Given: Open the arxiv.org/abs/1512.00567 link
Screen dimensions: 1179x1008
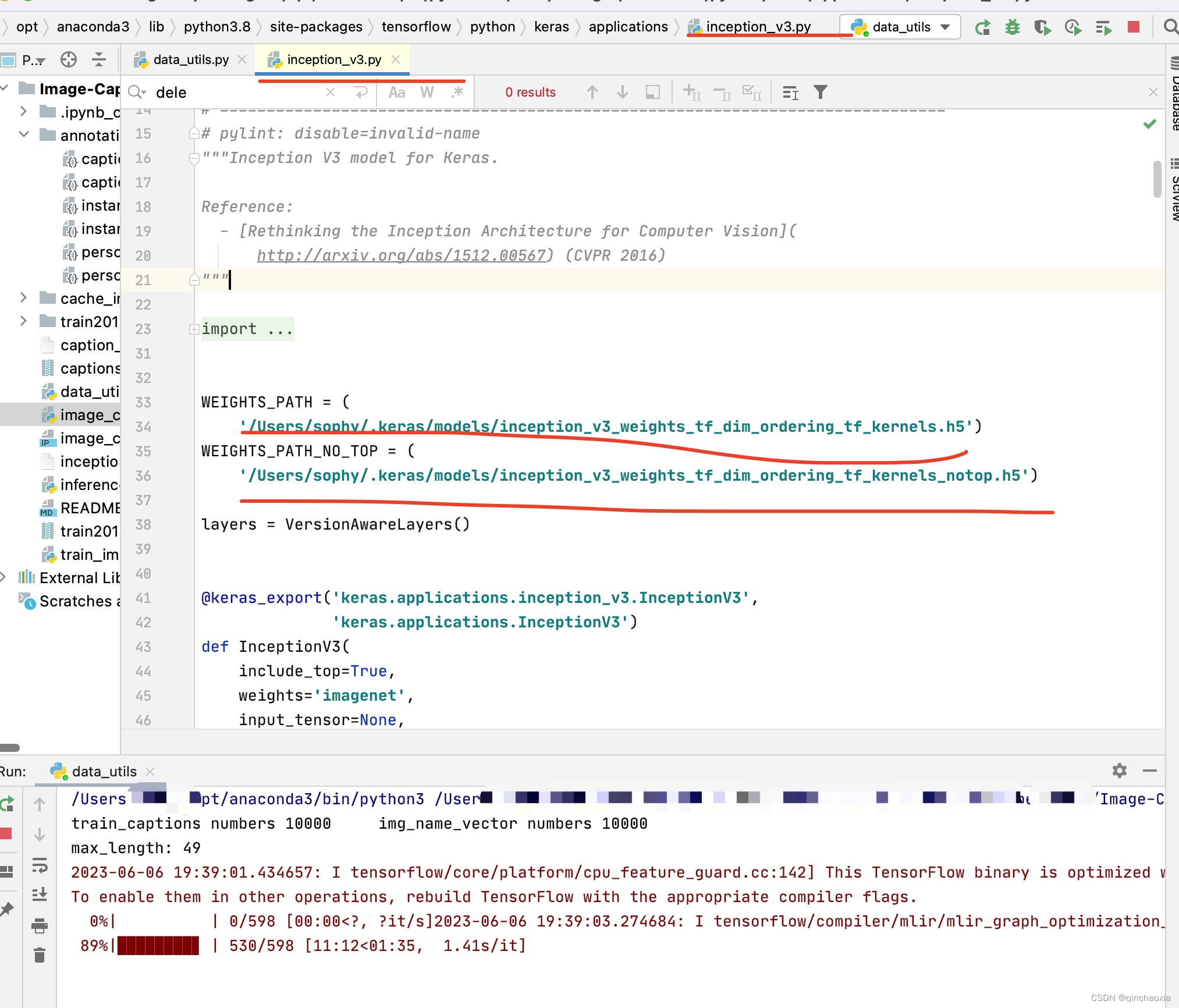Looking at the screenshot, I should coord(402,255).
